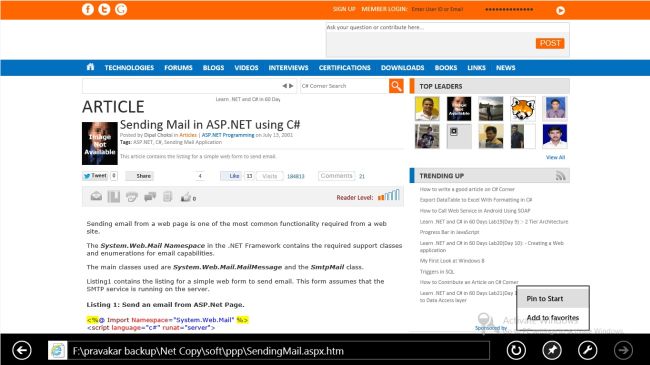Click the page favicon beside address bar
Viewport: 650px width, 365px height.
click(x=57, y=350)
